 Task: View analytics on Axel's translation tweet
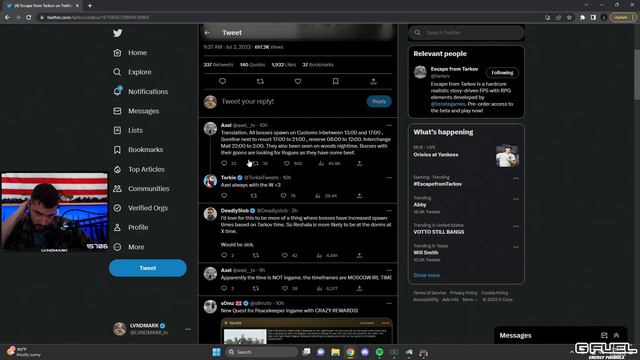pyautogui.click(x=321, y=163)
